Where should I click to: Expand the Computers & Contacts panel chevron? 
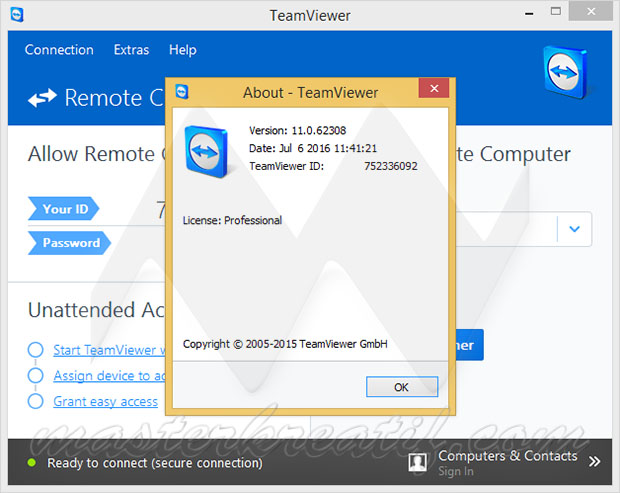(x=594, y=461)
